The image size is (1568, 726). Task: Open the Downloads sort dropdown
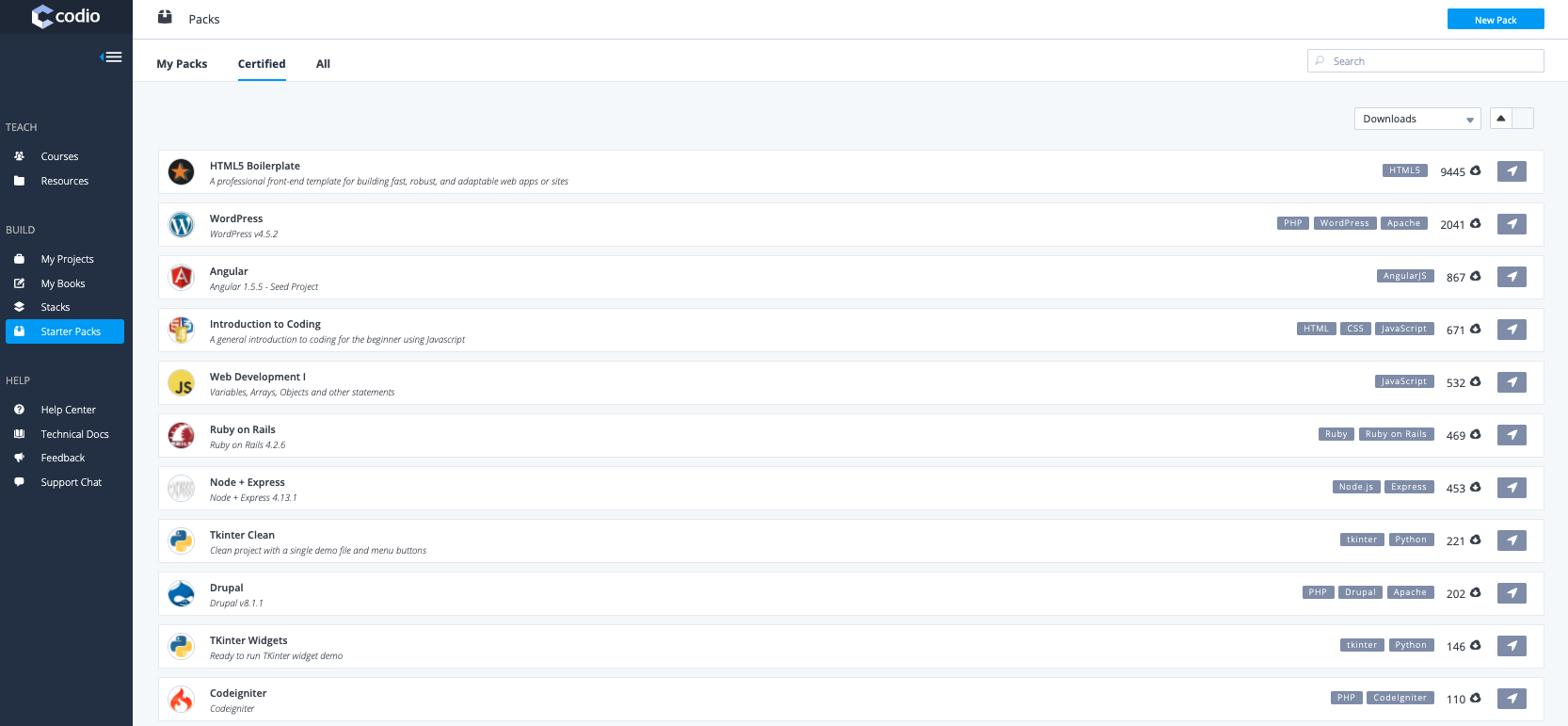1417,119
